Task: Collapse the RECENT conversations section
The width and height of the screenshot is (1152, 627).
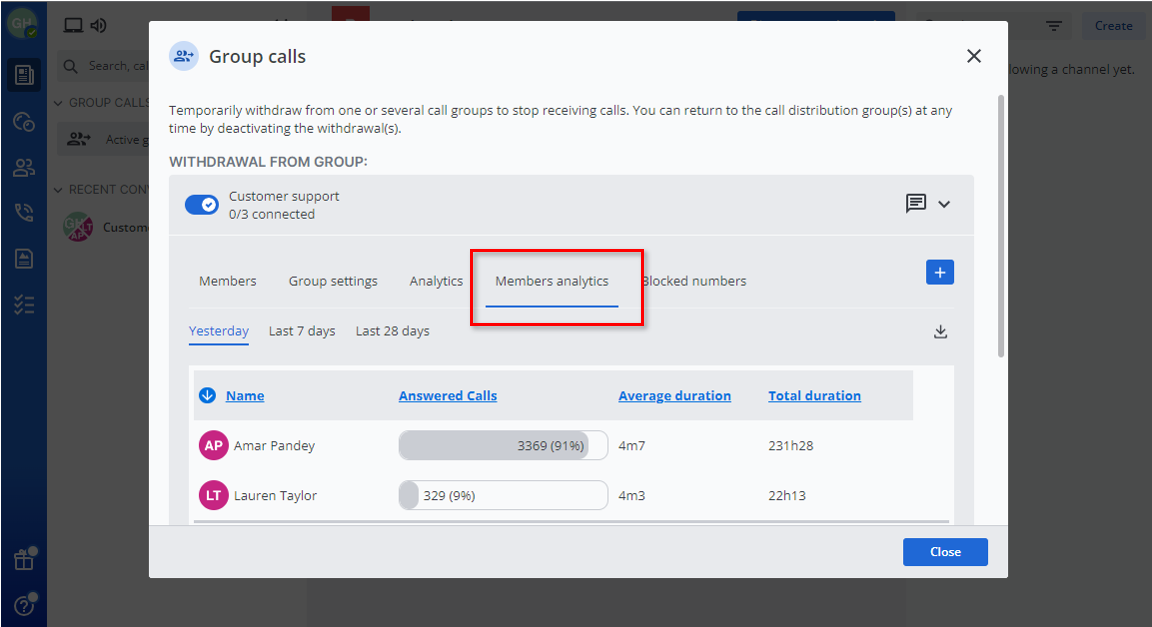Action: pyautogui.click(x=59, y=190)
